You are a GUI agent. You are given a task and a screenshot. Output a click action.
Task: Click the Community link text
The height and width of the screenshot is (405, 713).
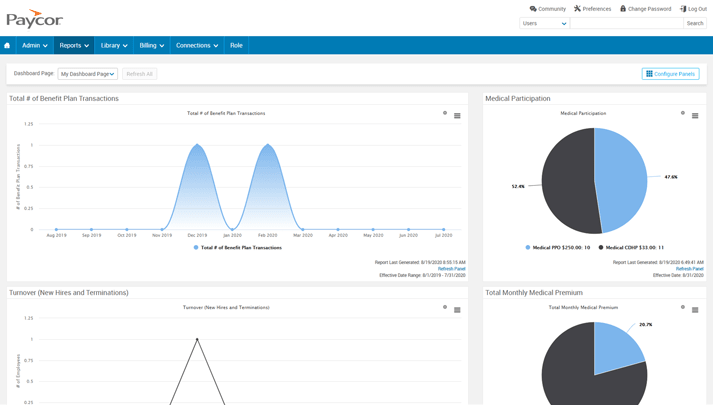[x=552, y=9]
